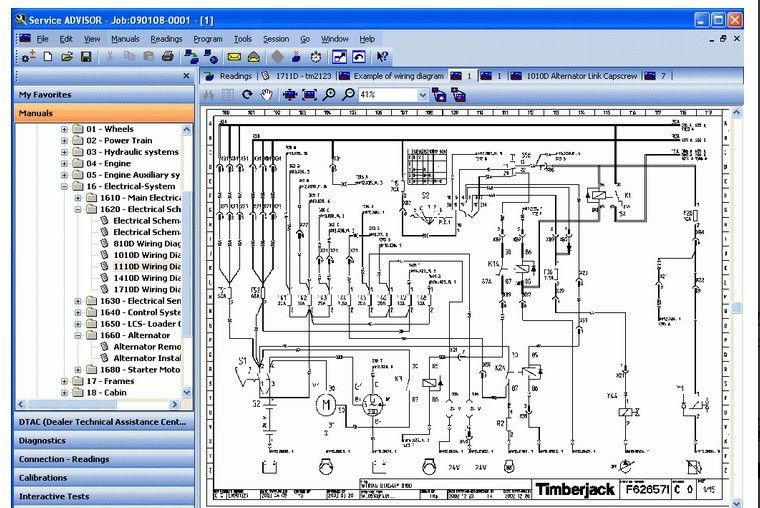Click the settings gear toolbar icon
This screenshot has width=760, height=508.
point(28,57)
